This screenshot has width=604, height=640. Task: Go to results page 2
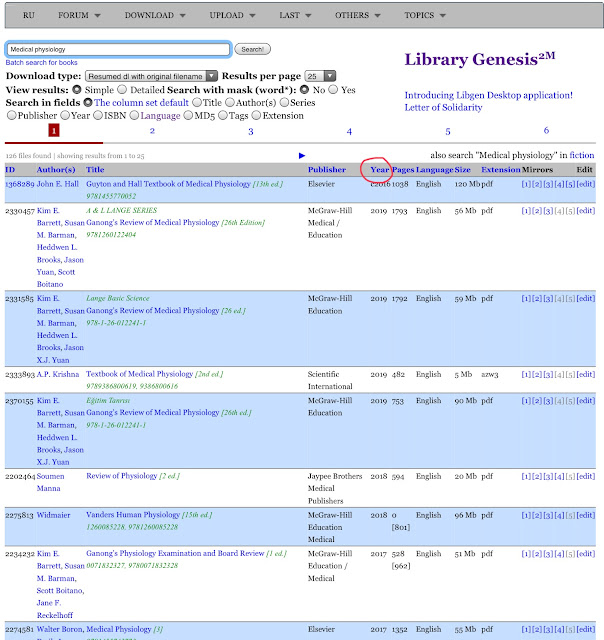(x=152, y=131)
